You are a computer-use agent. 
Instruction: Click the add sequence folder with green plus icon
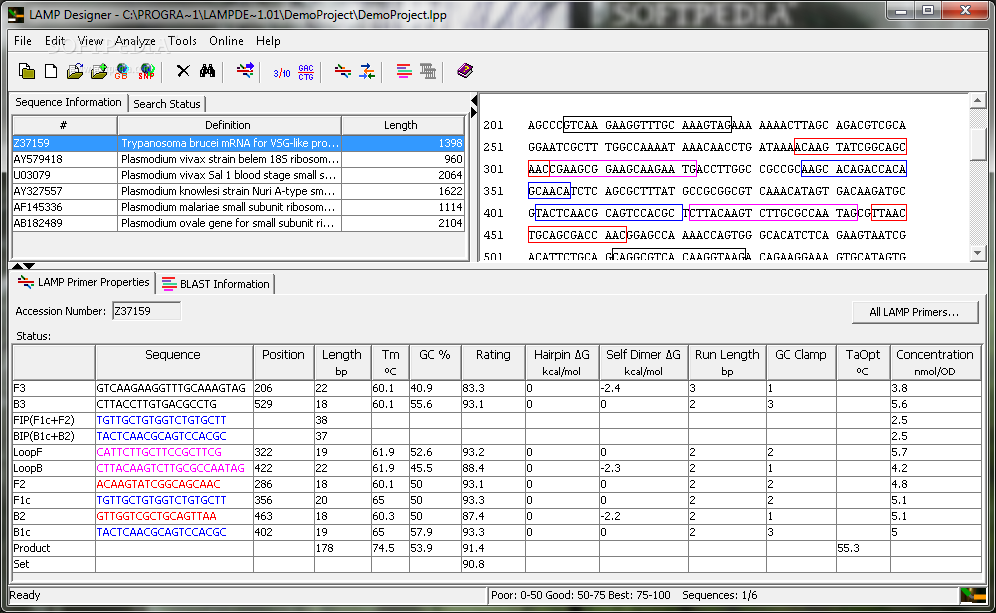tap(98, 71)
